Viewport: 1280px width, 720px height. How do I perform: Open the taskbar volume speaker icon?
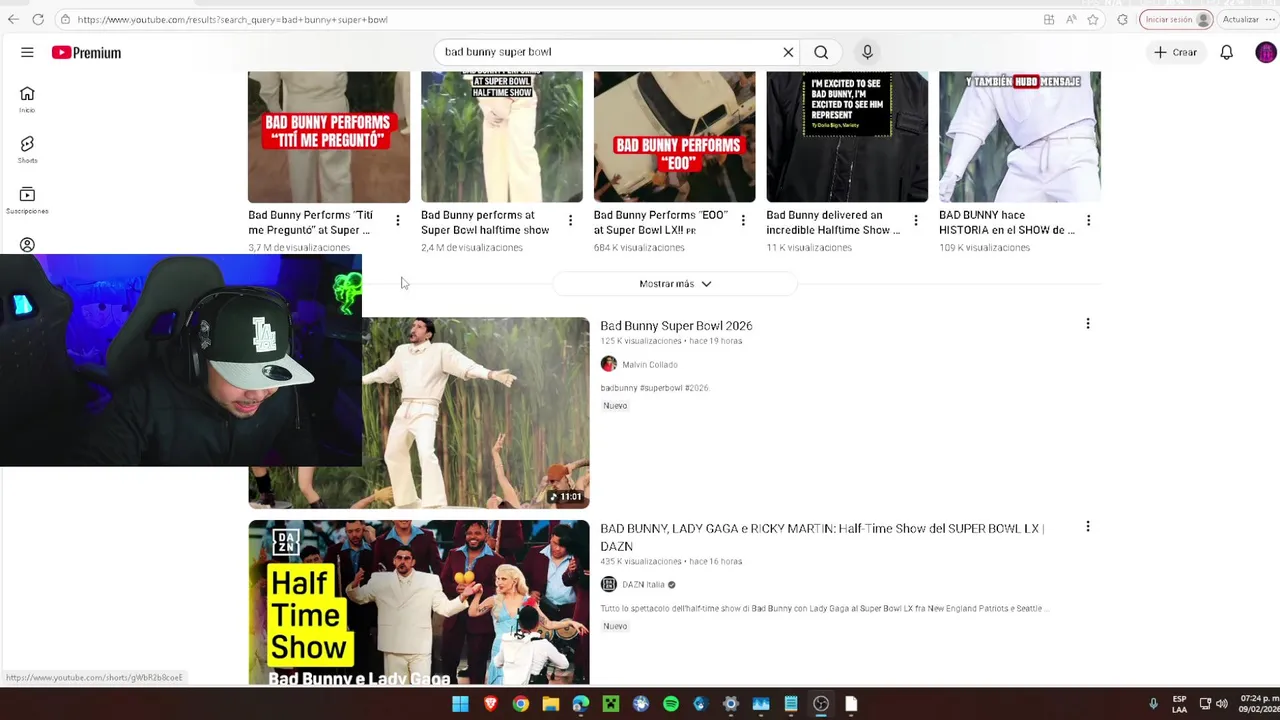point(1221,704)
